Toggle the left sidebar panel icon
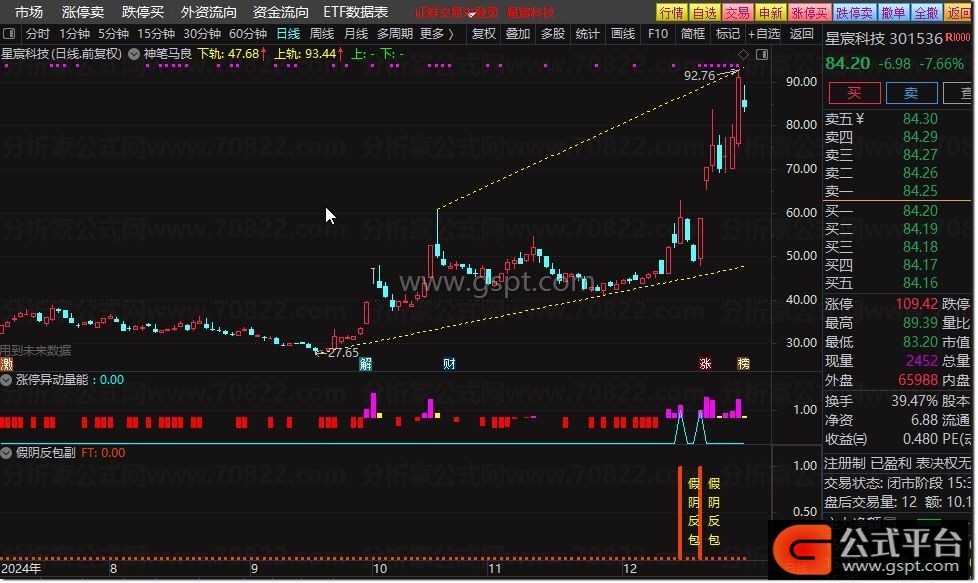978x583 pixels. 9,33
